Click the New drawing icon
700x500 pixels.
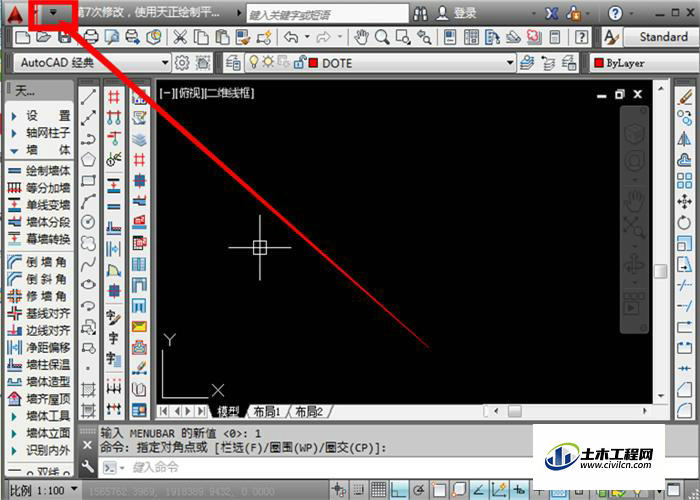click(x=22, y=37)
